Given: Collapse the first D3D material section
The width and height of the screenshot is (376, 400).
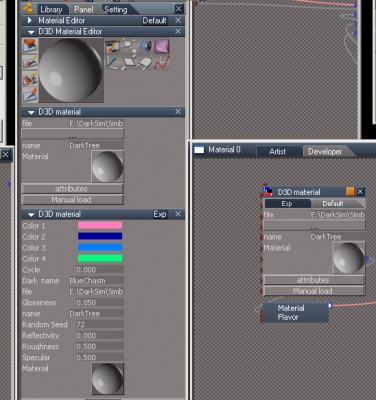Looking at the screenshot, I should pos(31,112).
